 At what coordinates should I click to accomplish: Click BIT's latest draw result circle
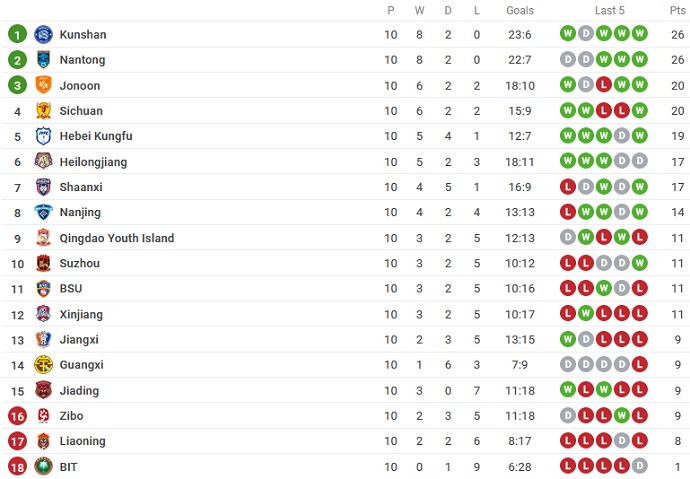click(x=640, y=467)
